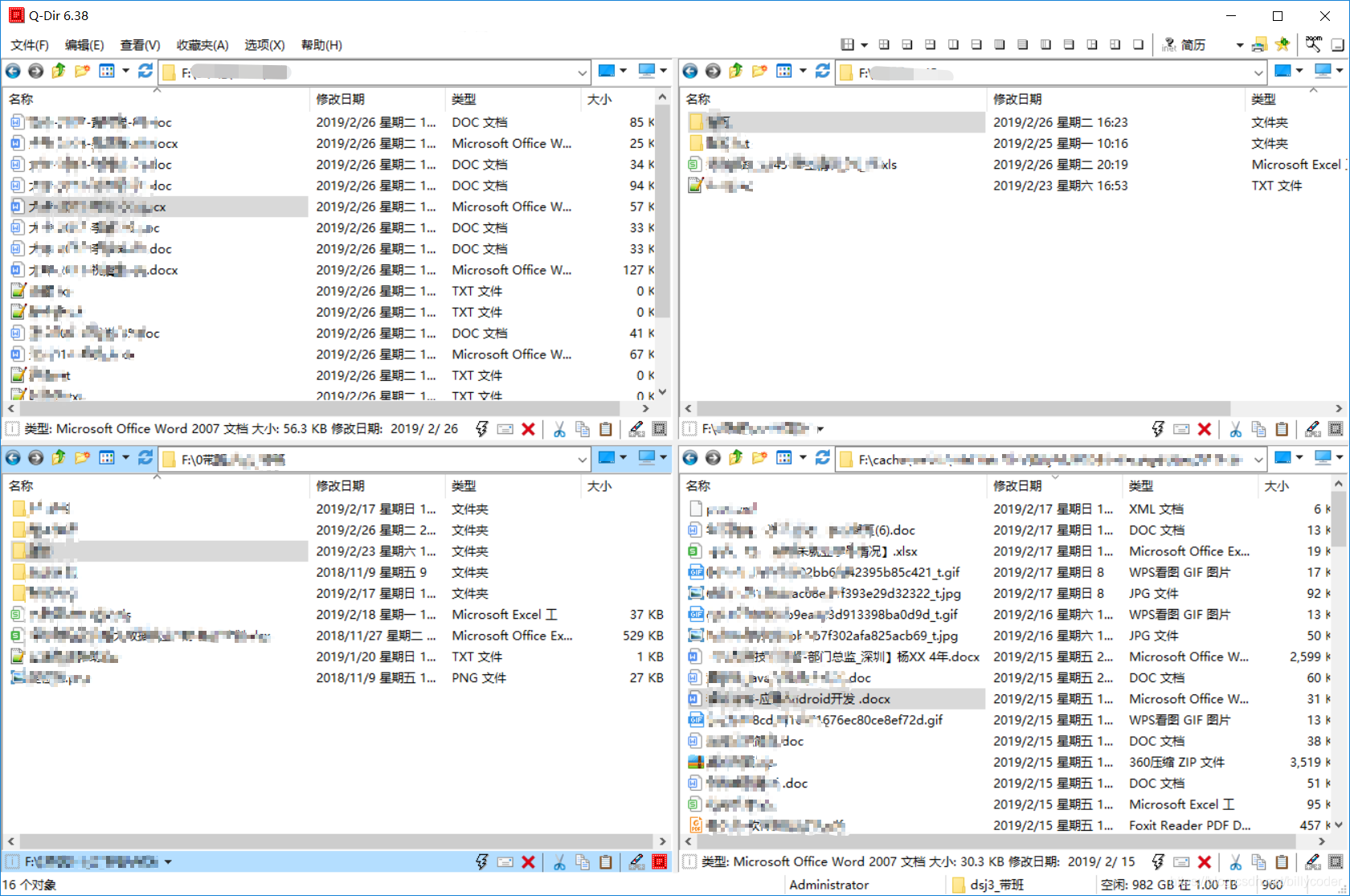The height and width of the screenshot is (896, 1350).
Task: Click the copy icon in top-right status bar
Action: (x=1259, y=429)
